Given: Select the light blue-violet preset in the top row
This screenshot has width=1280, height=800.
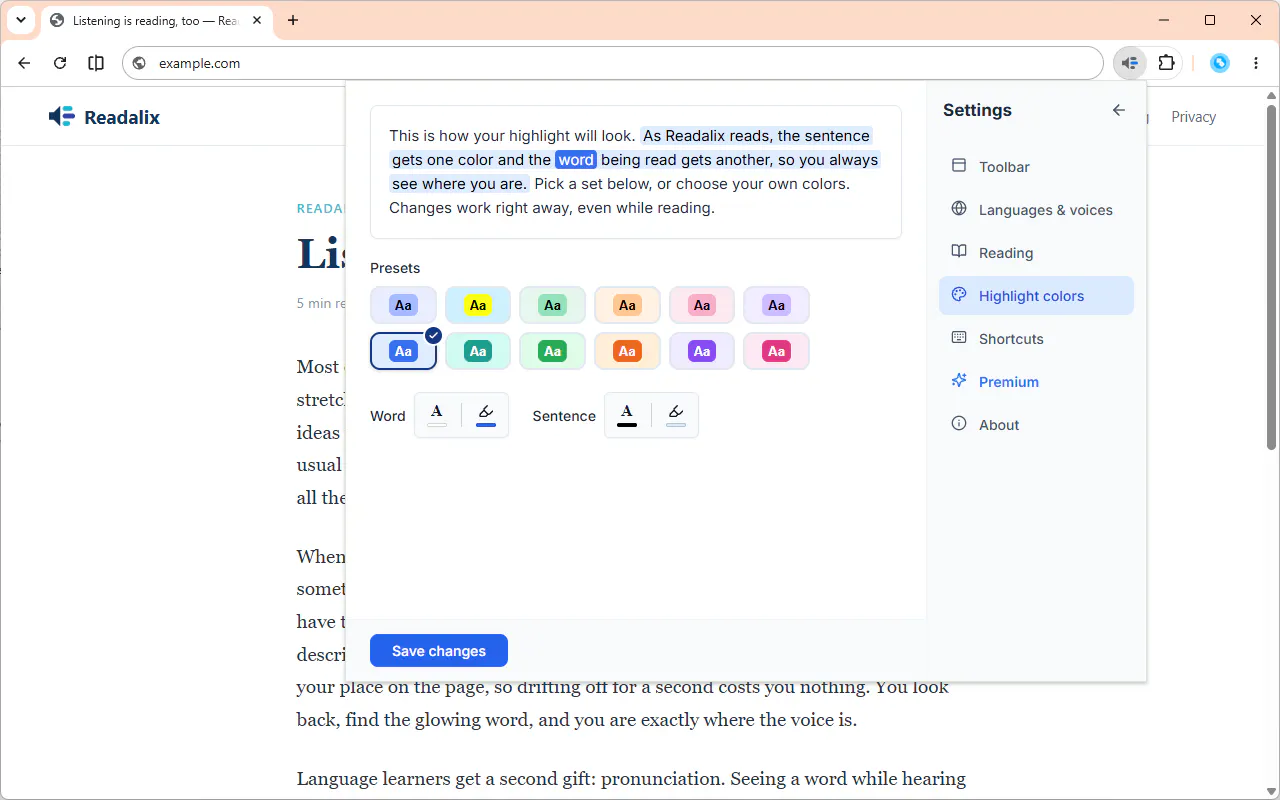Looking at the screenshot, I should click(403, 305).
